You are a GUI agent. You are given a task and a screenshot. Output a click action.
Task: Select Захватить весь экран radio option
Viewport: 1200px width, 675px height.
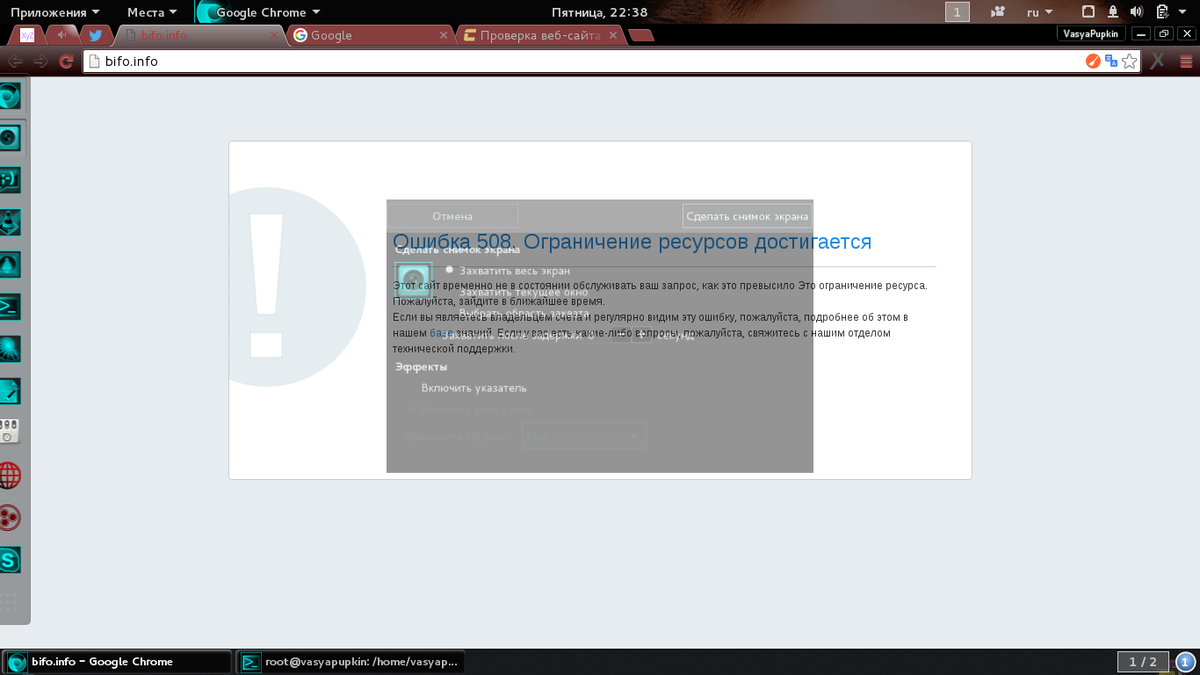coord(507,270)
